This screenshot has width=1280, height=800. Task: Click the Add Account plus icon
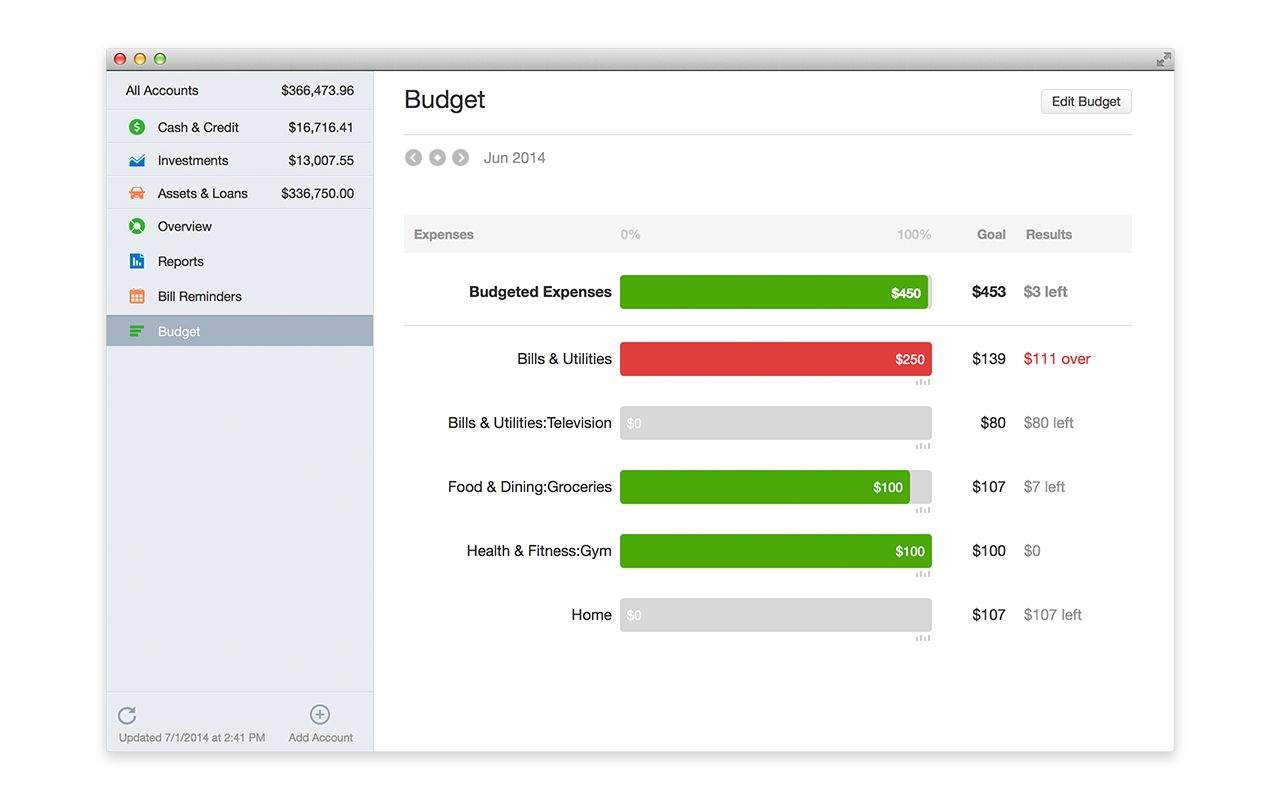320,714
